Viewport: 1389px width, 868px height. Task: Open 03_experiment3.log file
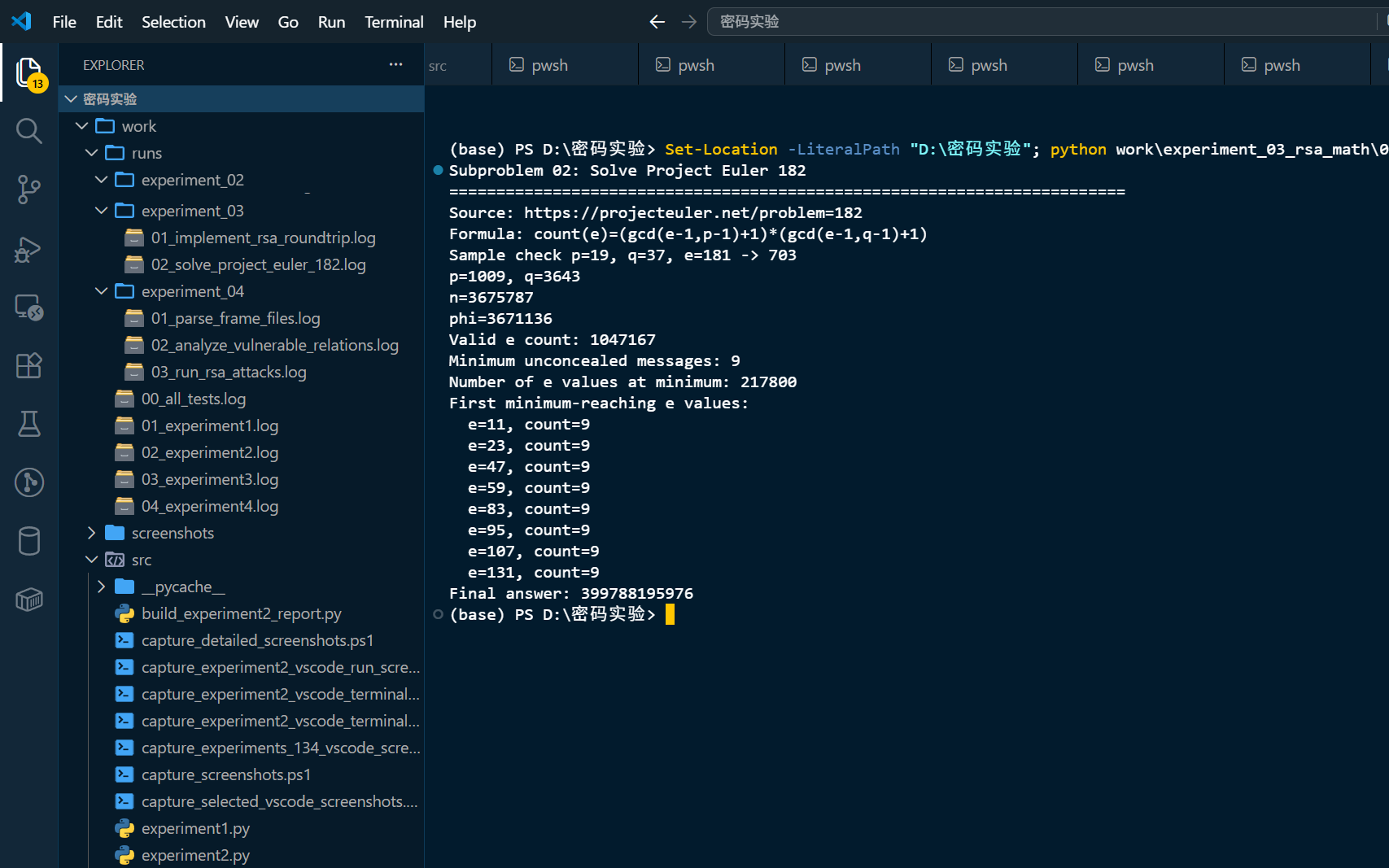click(209, 479)
